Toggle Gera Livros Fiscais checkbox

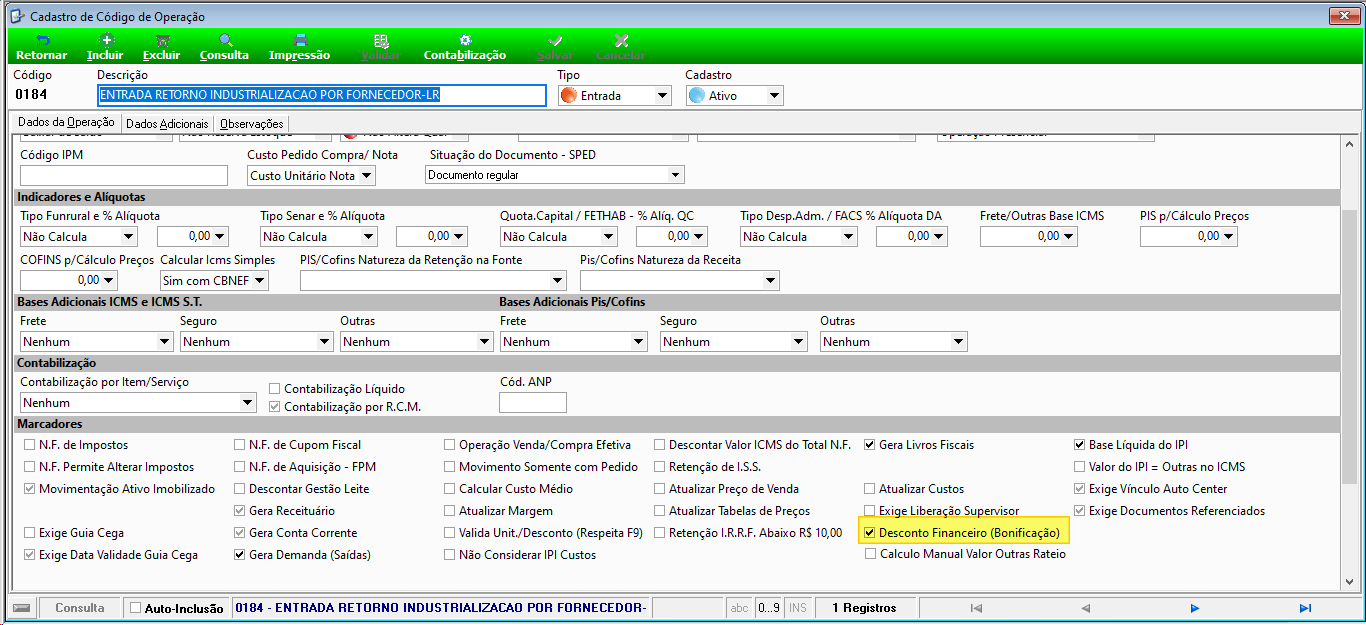coord(870,445)
